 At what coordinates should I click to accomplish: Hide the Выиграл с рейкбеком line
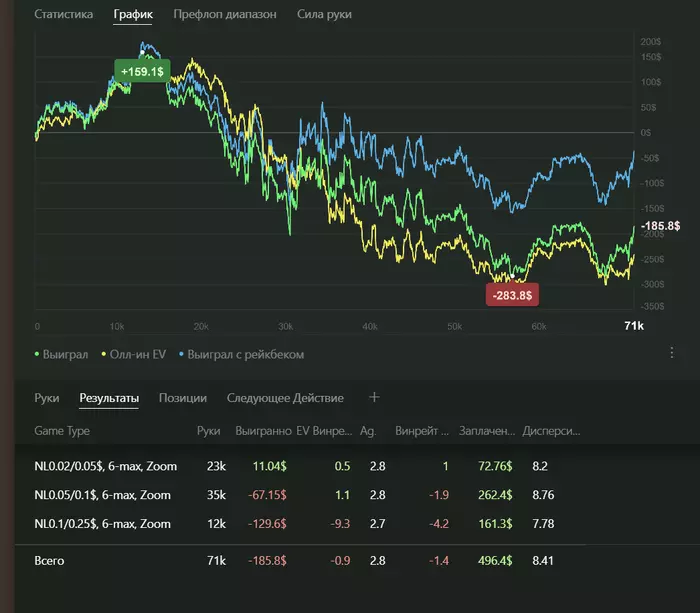tap(241, 354)
